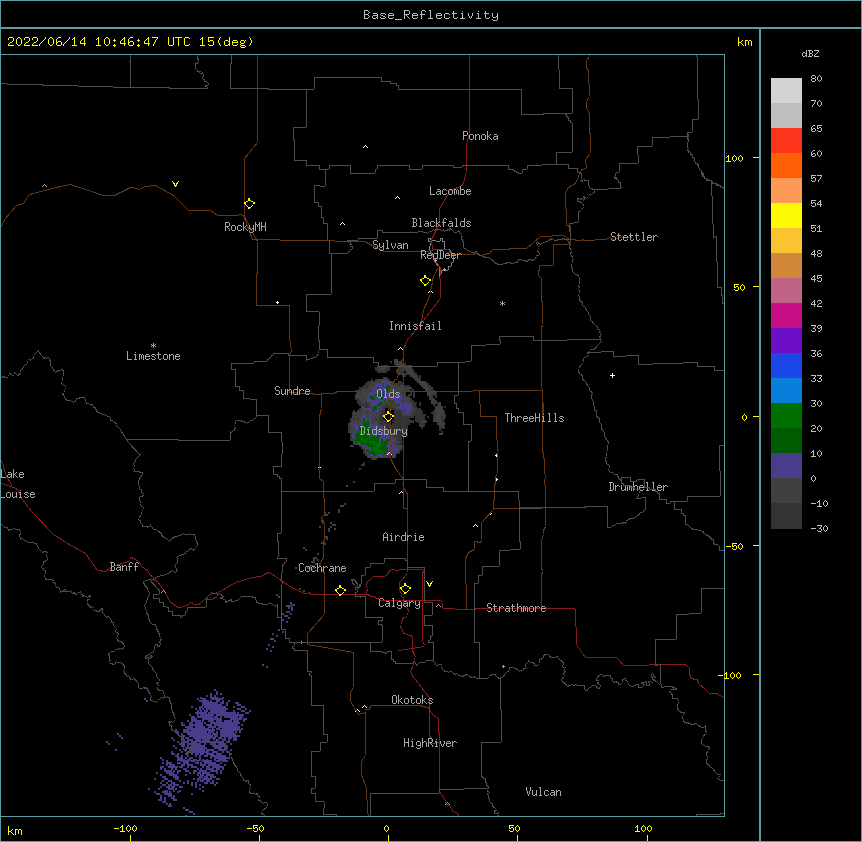Click the Drumheller town label
The width and height of the screenshot is (862, 842).
[x=638, y=487]
